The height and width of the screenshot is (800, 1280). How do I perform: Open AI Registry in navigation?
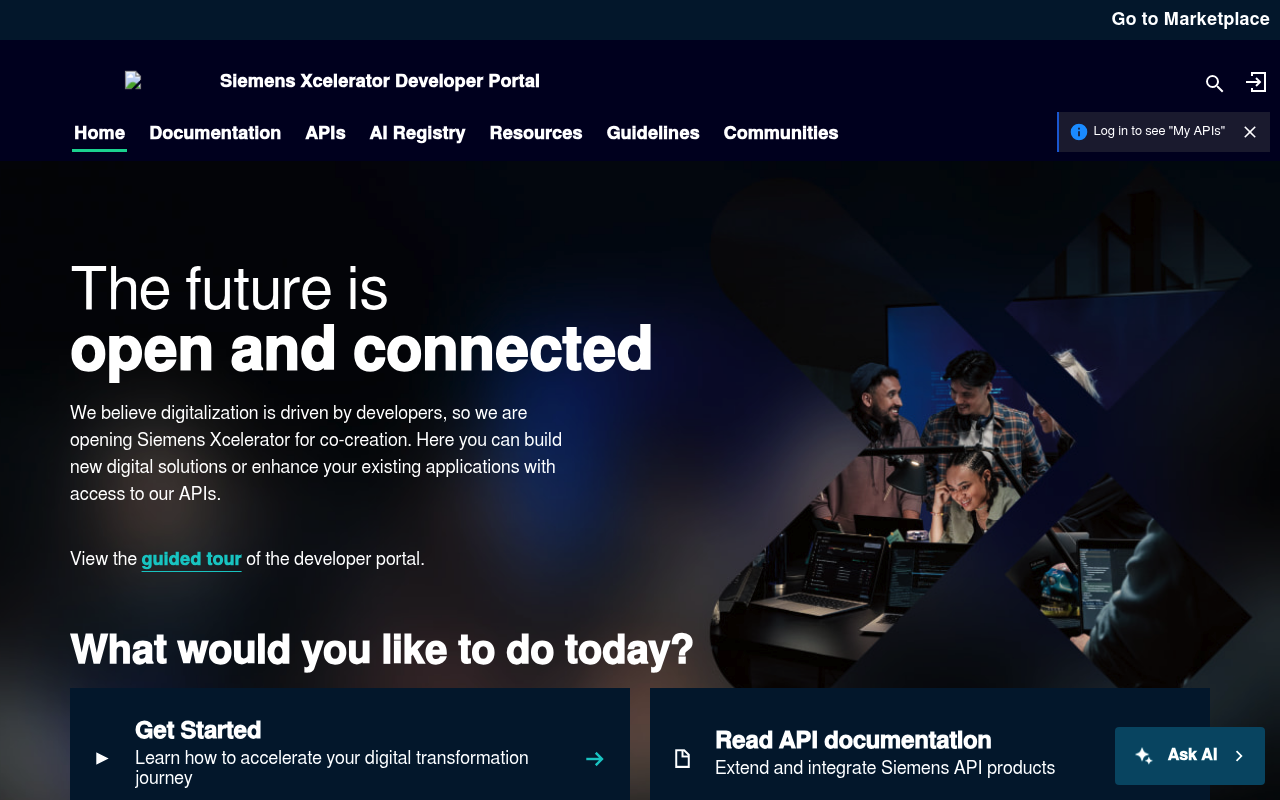pyautogui.click(x=417, y=133)
